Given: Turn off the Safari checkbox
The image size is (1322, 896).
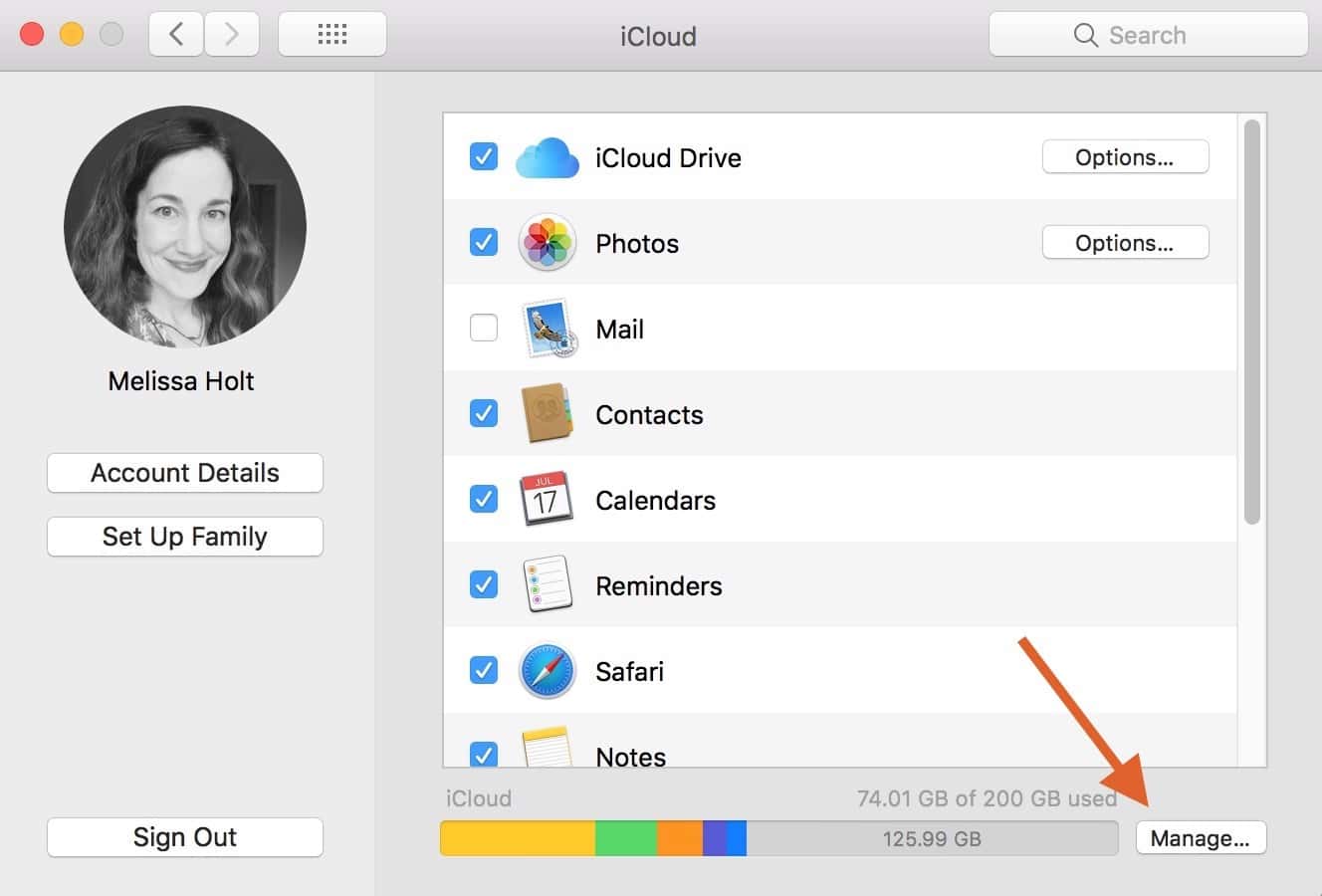Looking at the screenshot, I should click(484, 670).
